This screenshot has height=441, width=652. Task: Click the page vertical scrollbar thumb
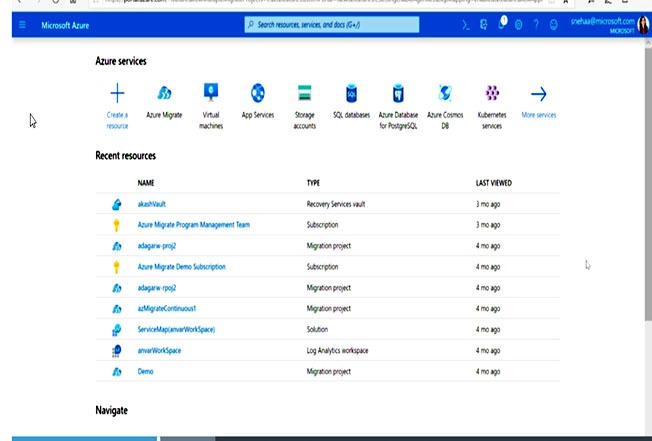tap(648, 183)
